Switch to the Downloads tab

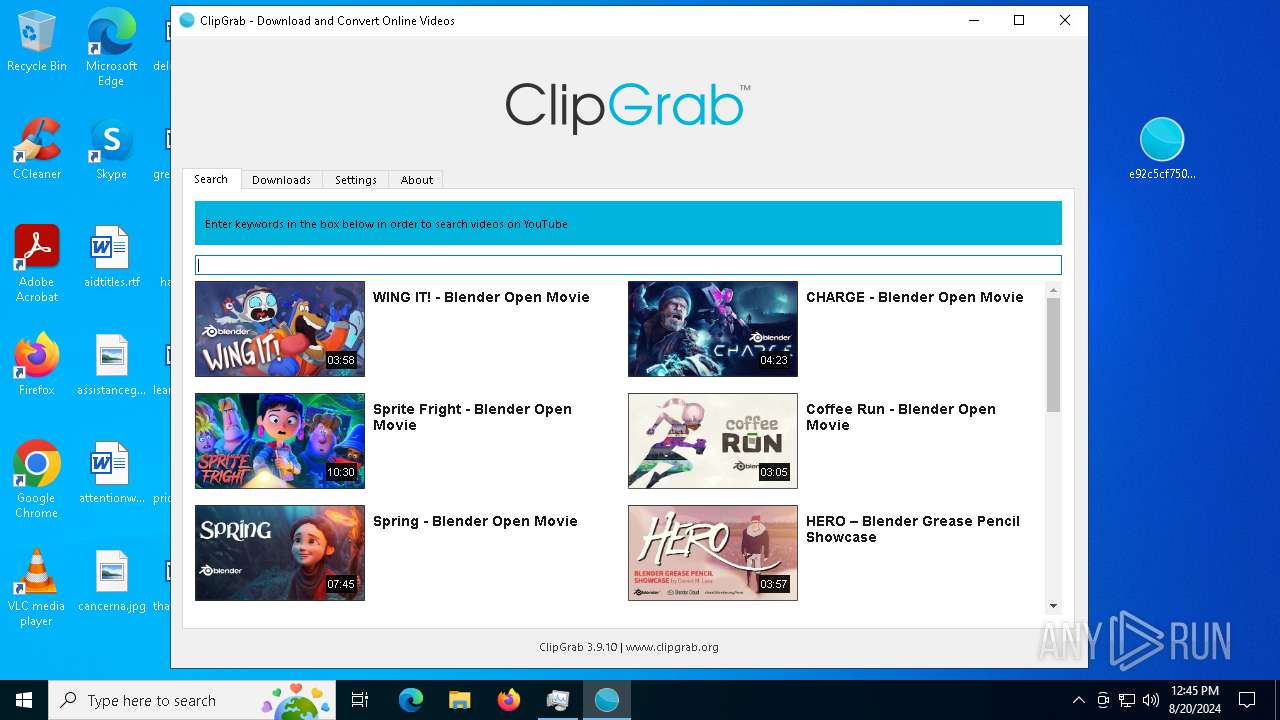(281, 180)
